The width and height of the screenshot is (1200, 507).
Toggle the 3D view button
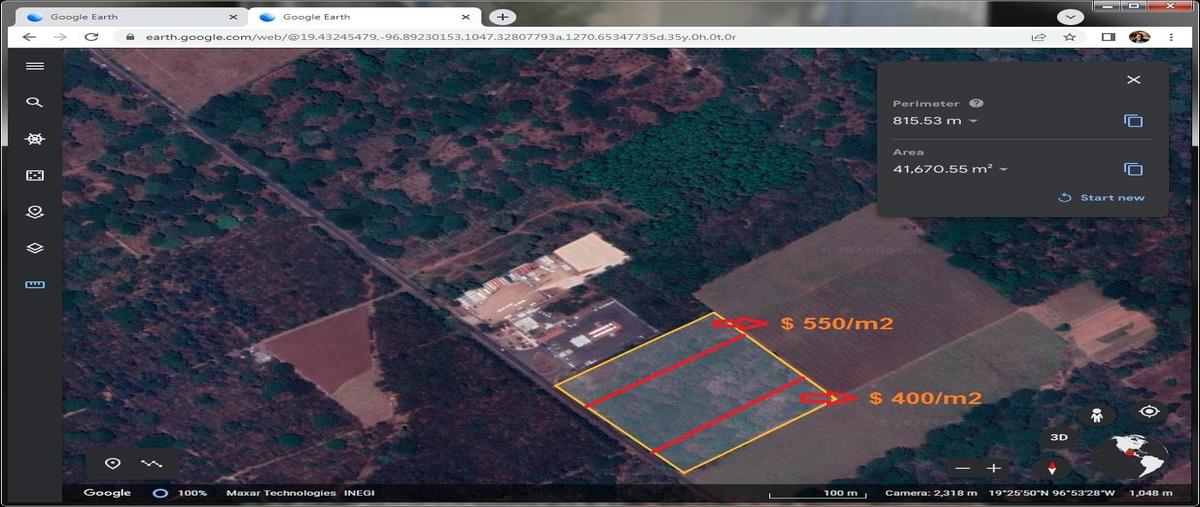pos(1059,437)
